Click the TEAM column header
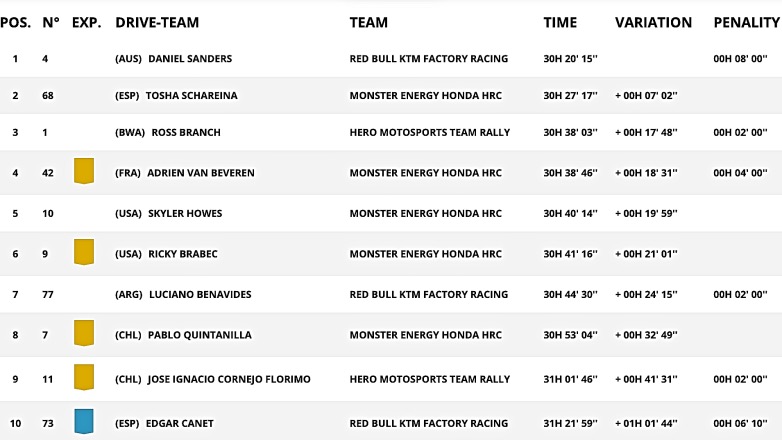782x440 pixels. pos(369,22)
